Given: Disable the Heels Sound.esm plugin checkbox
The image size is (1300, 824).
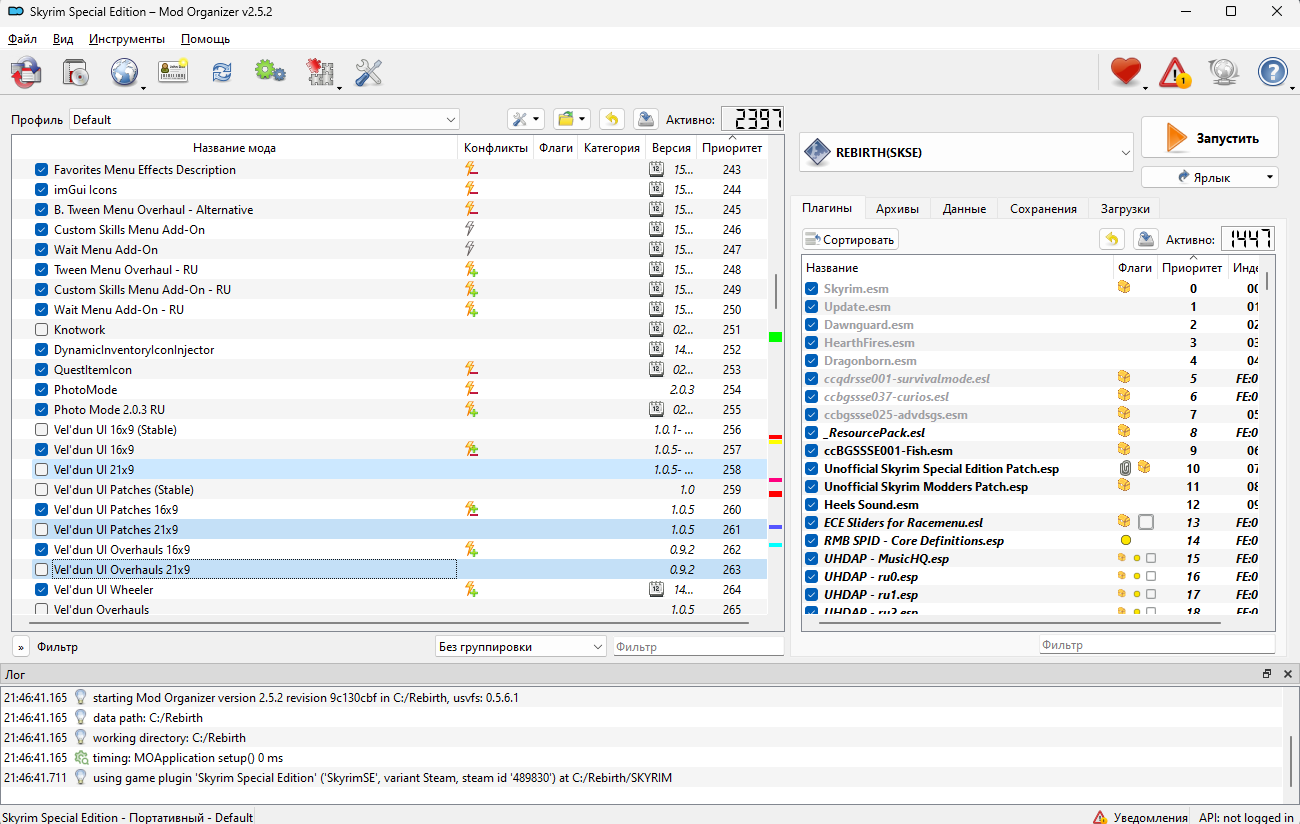Looking at the screenshot, I should pos(812,505).
